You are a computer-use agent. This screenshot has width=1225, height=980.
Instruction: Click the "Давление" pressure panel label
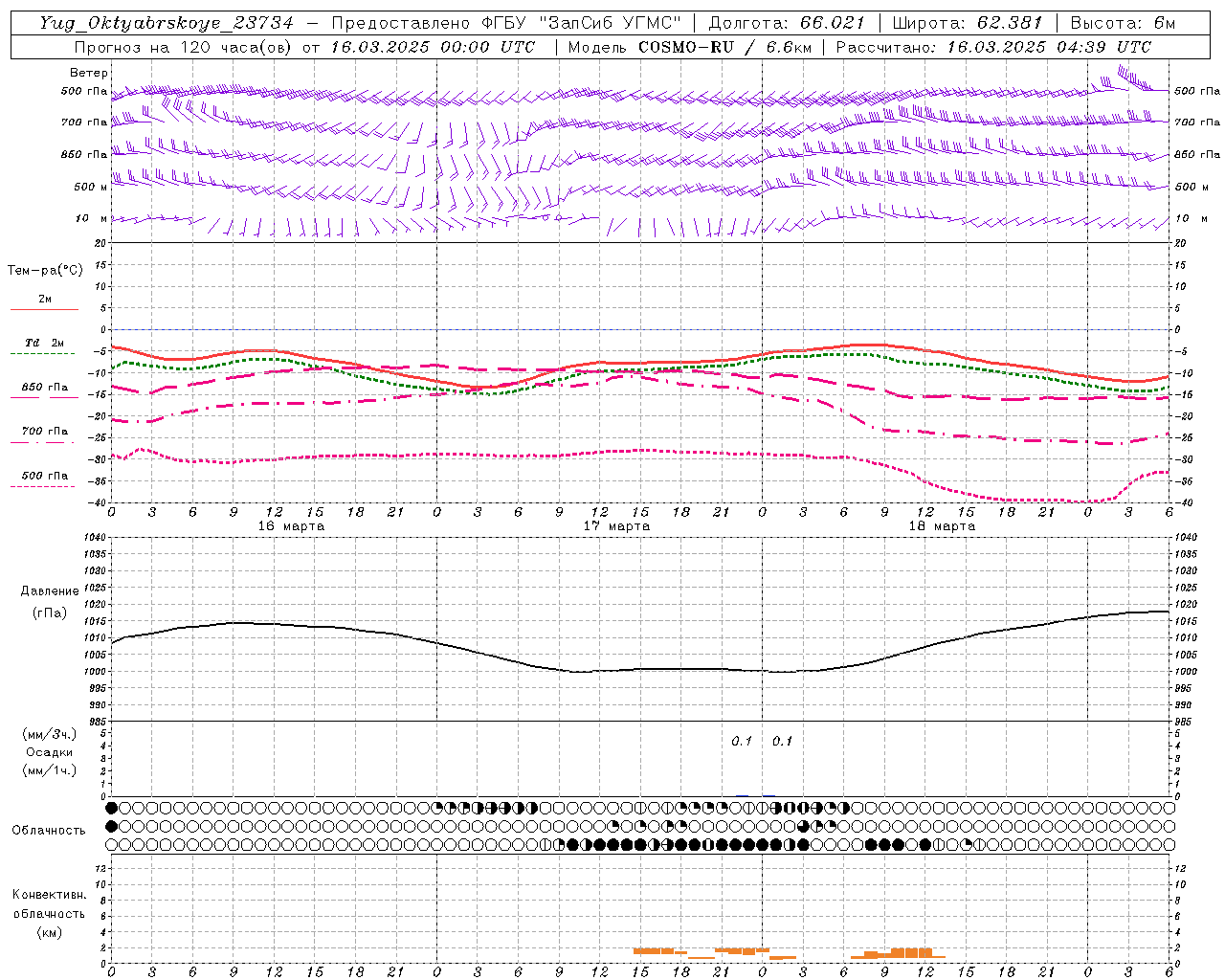[x=50, y=591]
